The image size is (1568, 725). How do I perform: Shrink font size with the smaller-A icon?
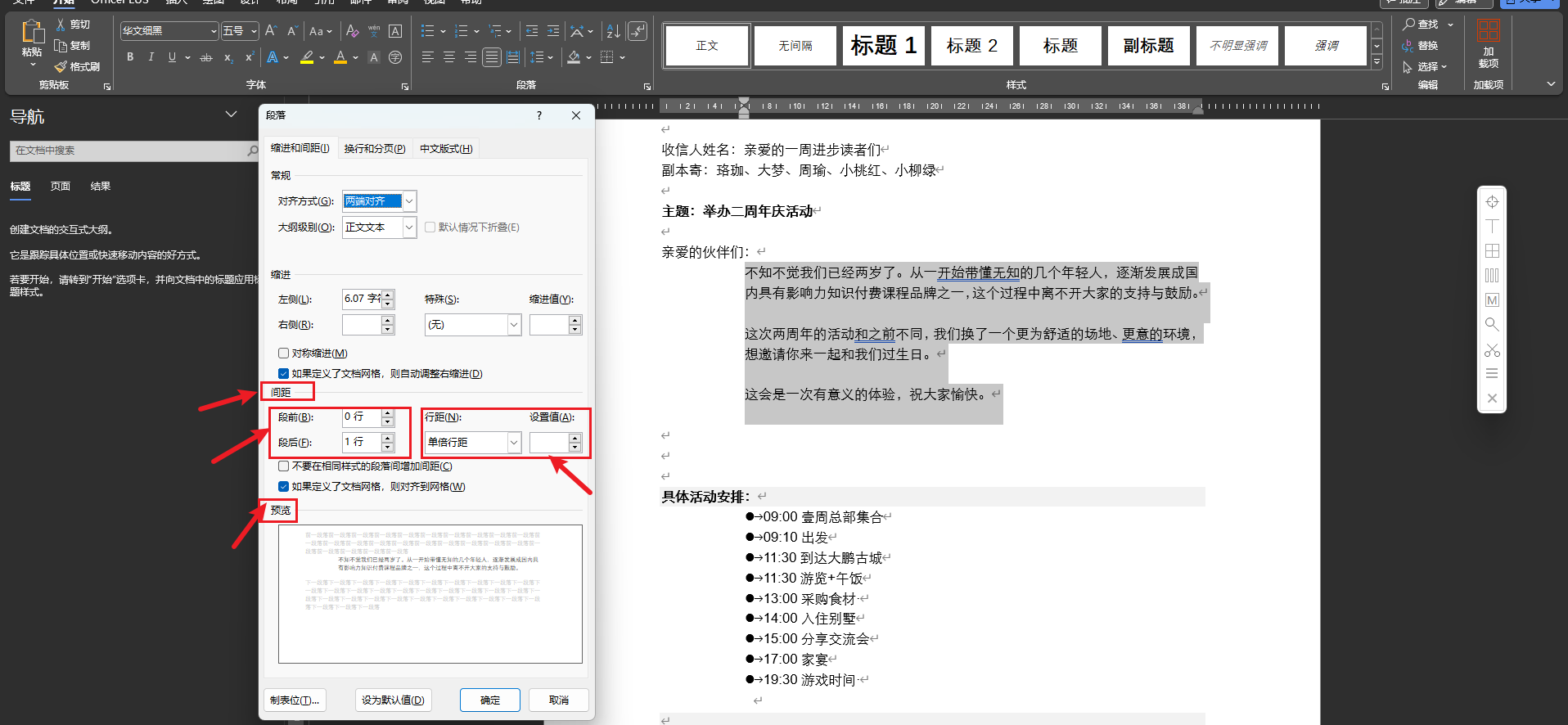pyautogui.click(x=292, y=31)
